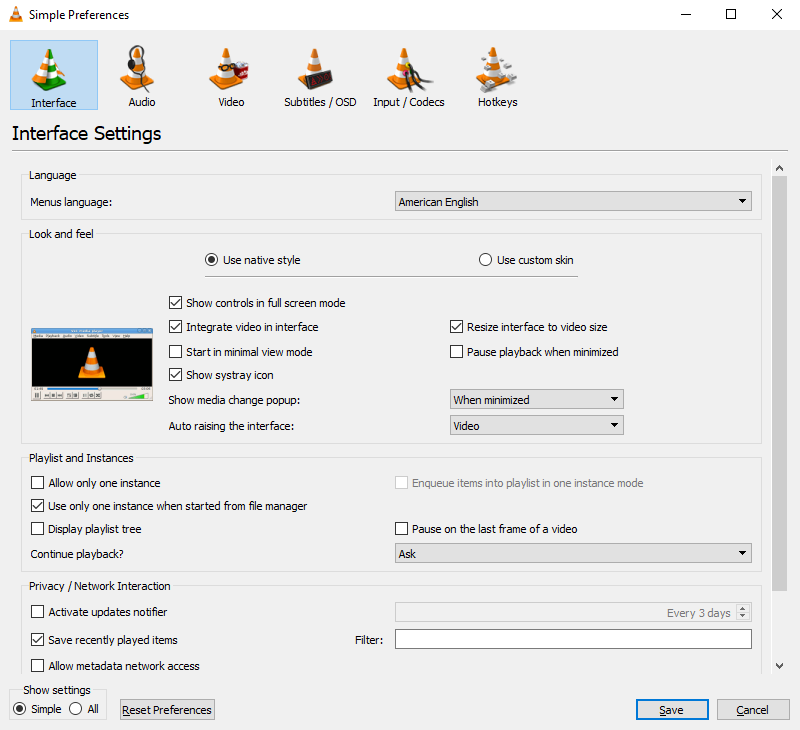Open Show media change popup dropdown
The height and width of the screenshot is (730, 800).
click(x=537, y=399)
